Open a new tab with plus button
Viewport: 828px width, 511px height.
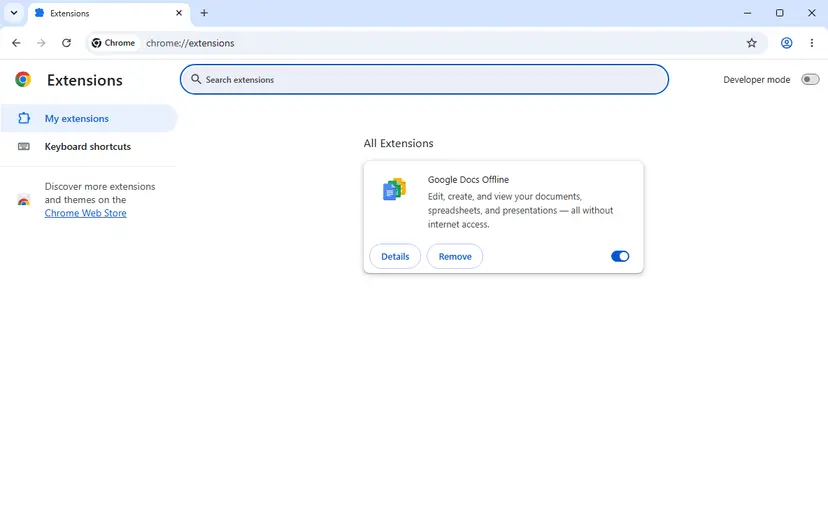(x=204, y=13)
